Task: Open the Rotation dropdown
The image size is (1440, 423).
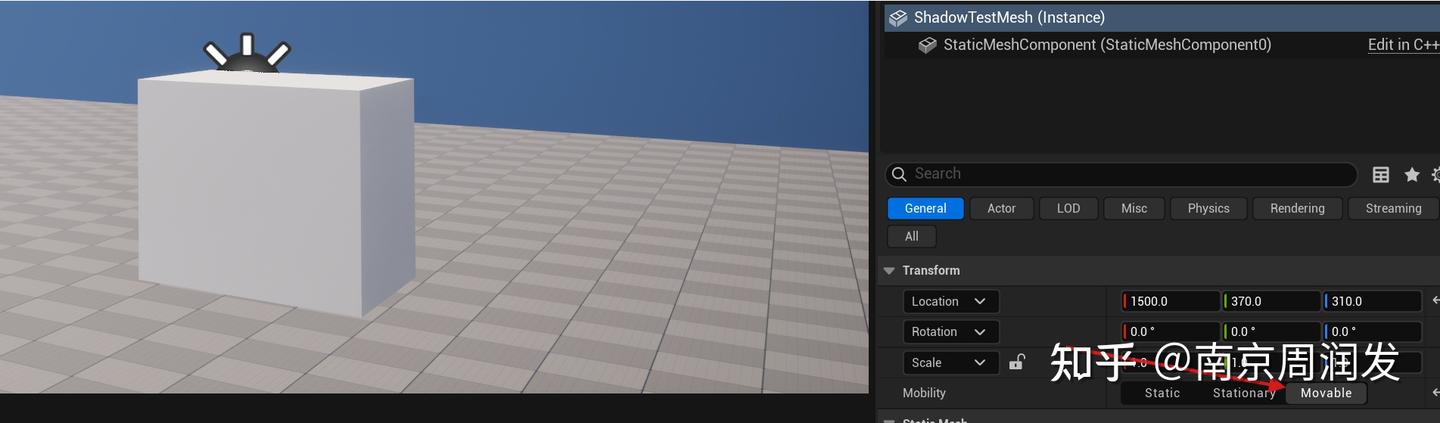Action: 951,332
